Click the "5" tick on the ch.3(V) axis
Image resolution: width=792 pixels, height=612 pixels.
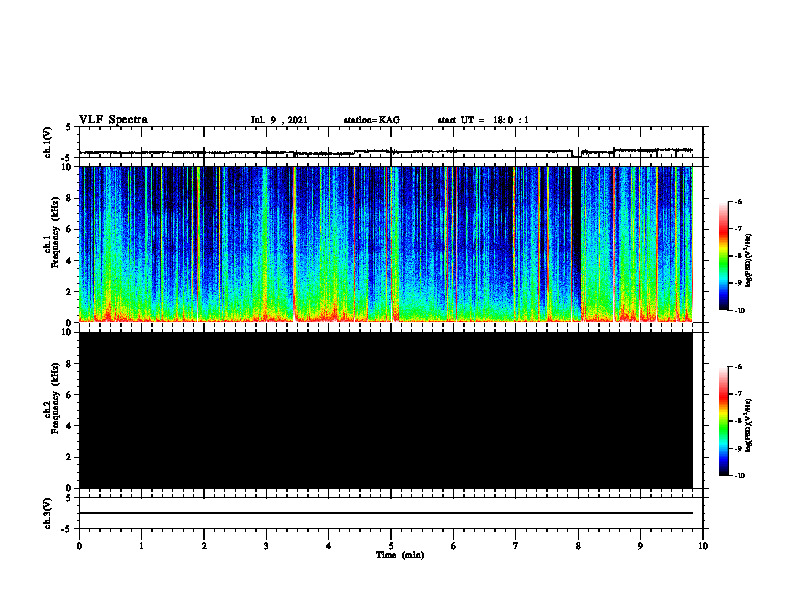coord(69,498)
